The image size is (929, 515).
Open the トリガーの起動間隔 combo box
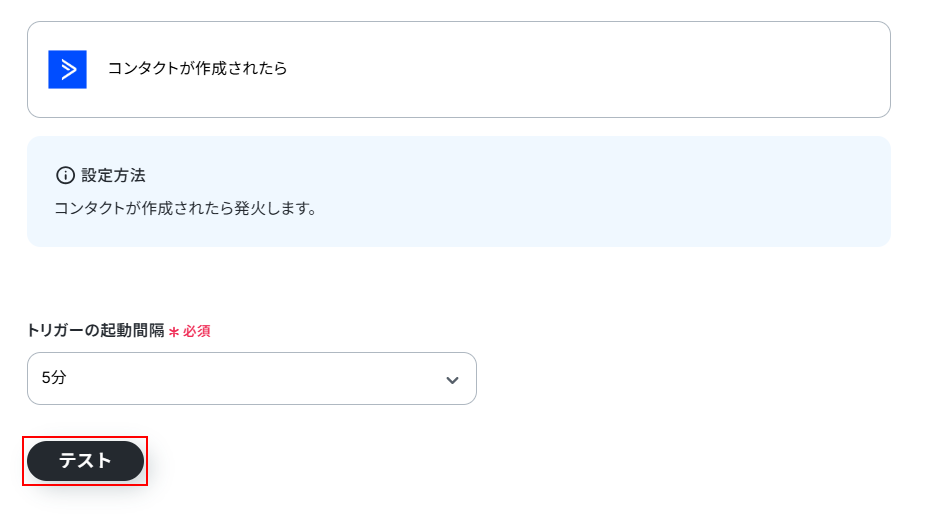(x=251, y=379)
